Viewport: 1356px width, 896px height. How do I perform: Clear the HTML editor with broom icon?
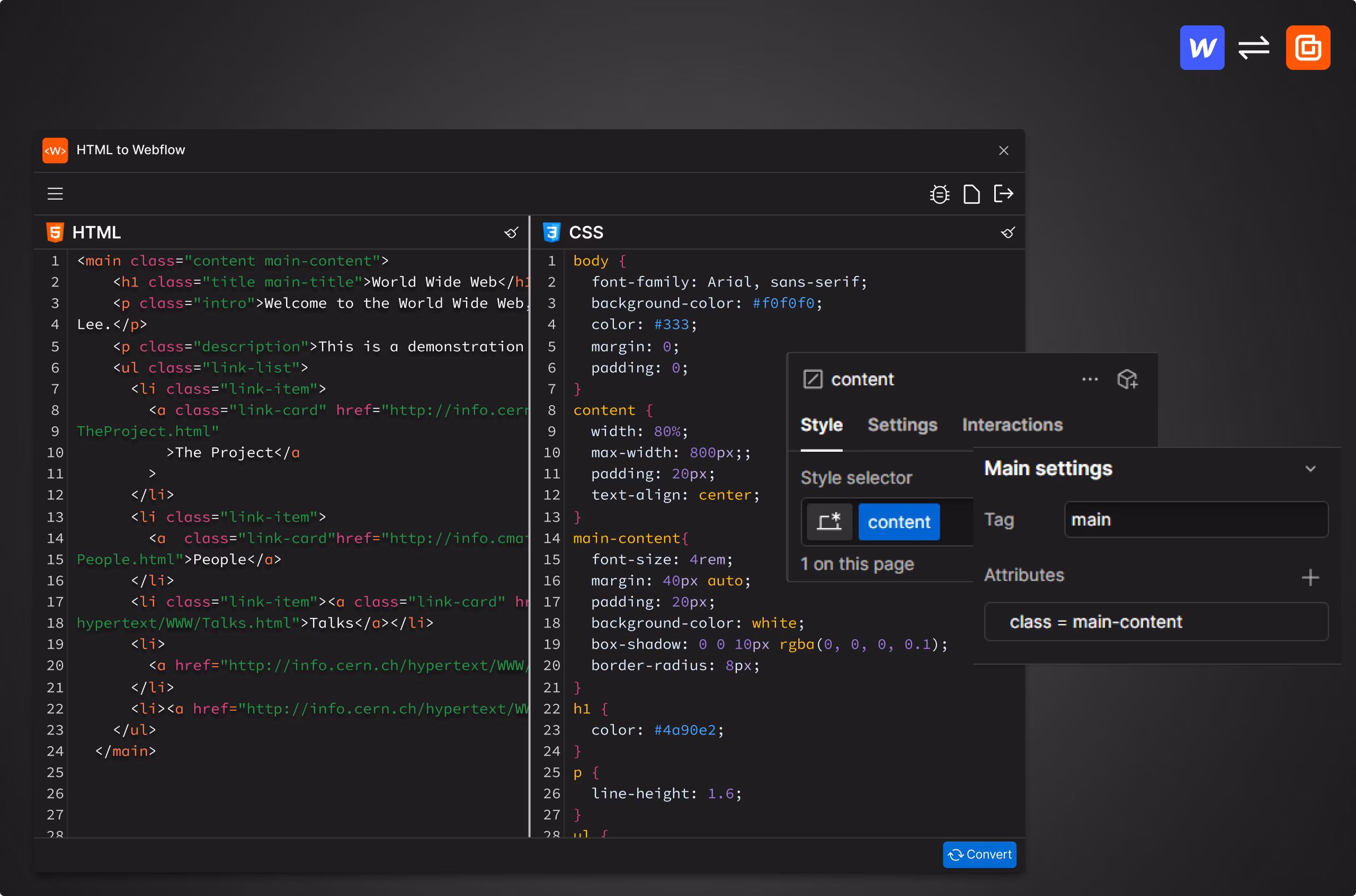512,232
